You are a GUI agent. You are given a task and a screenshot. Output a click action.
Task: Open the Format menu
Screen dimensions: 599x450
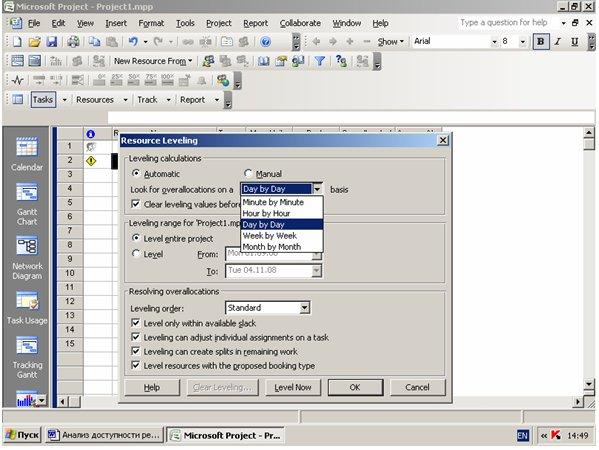click(x=151, y=23)
